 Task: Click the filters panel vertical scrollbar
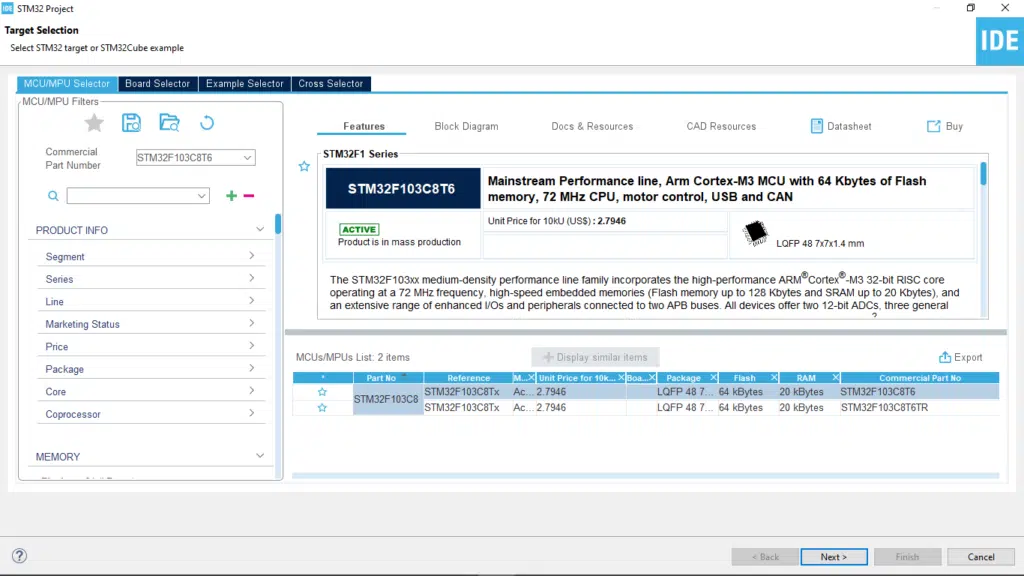click(x=278, y=224)
